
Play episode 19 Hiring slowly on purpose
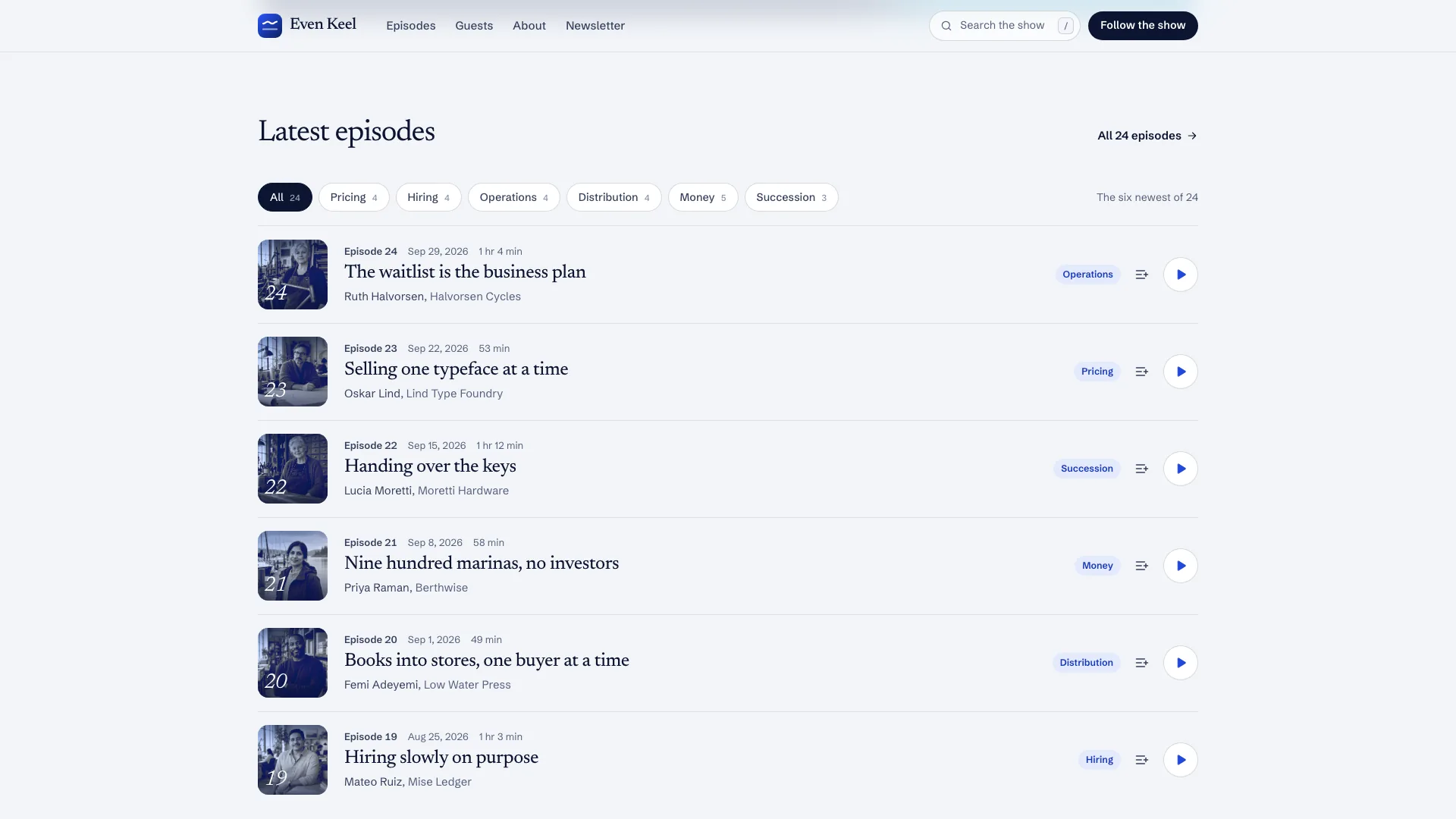pos(1181,760)
